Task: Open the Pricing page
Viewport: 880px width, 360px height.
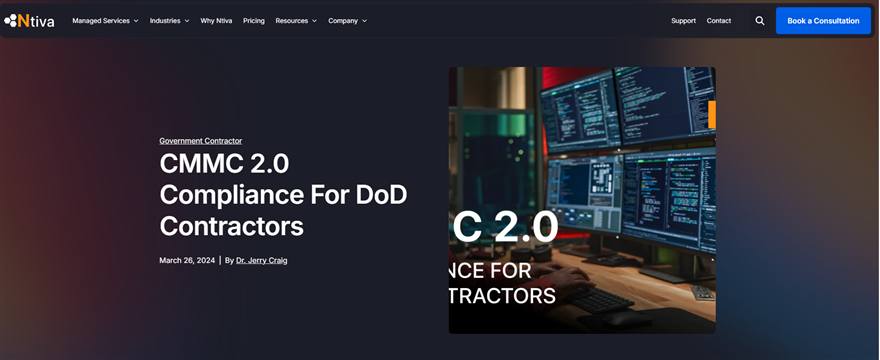Action: tap(254, 21)
